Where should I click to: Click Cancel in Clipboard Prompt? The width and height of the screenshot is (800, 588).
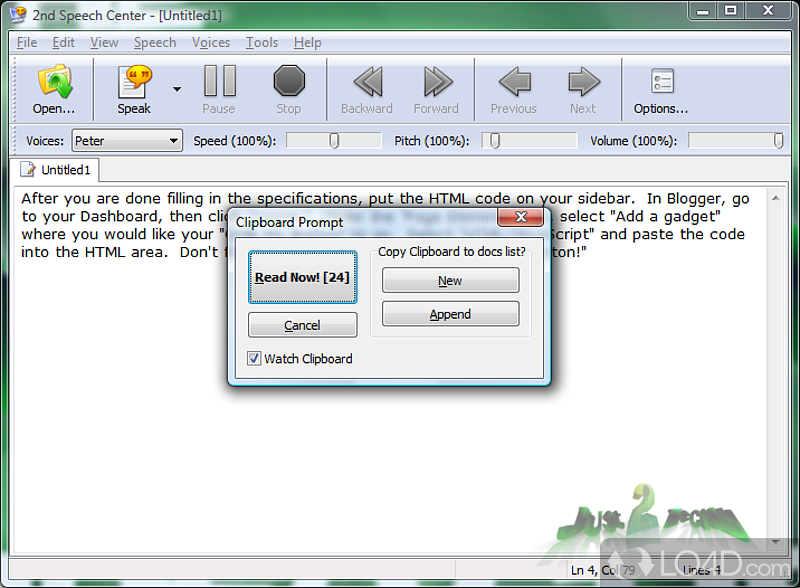click(303, 325)
